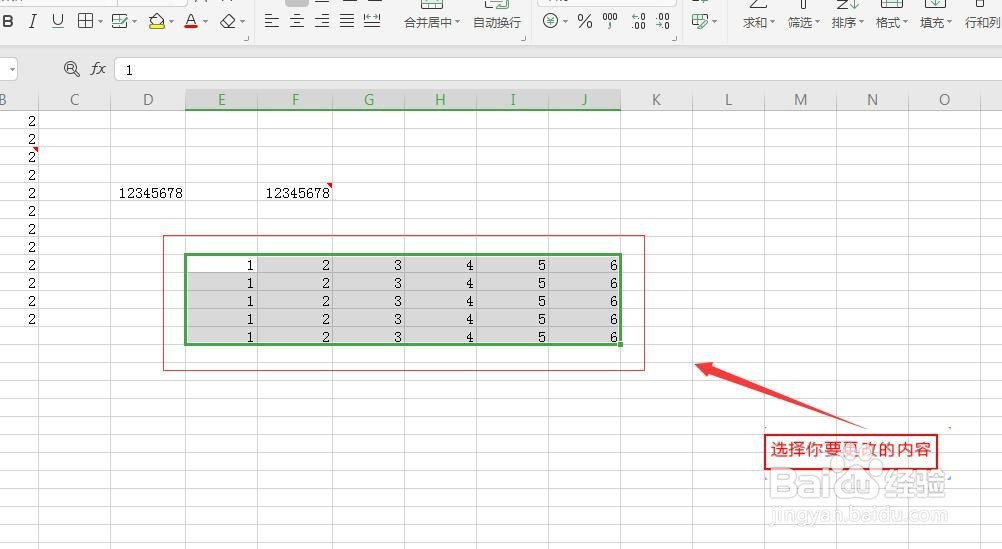Click the formula bar input showing 1
The width and height of the screenshot is (1002, 549).
tap(558, 70)
